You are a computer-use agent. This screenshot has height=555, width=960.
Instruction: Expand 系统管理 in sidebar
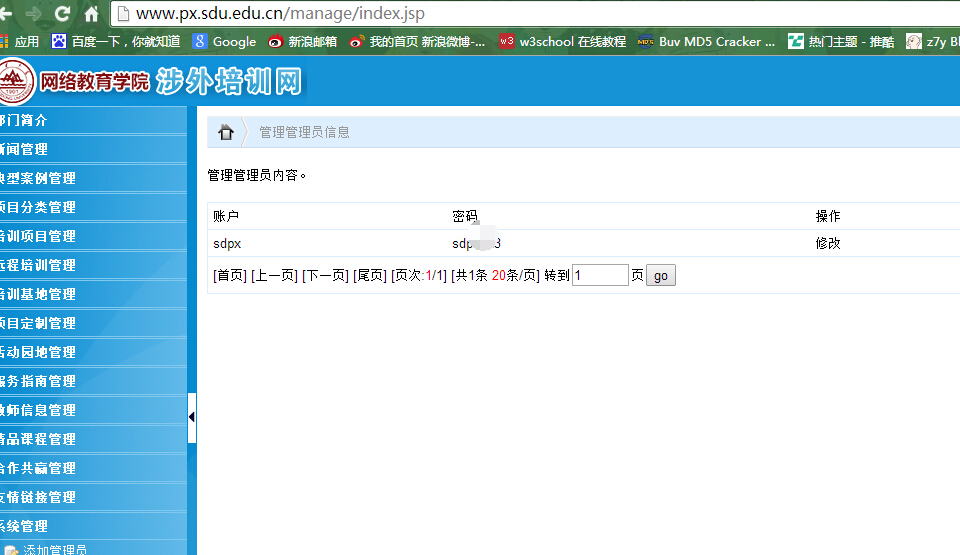tap(93, 526)
